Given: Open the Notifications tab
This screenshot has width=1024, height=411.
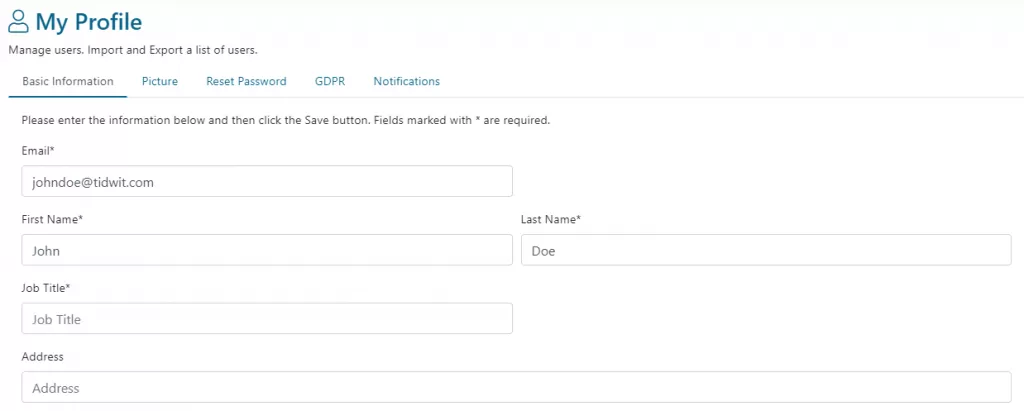Looking at the screenshot, I should point(407,82).
